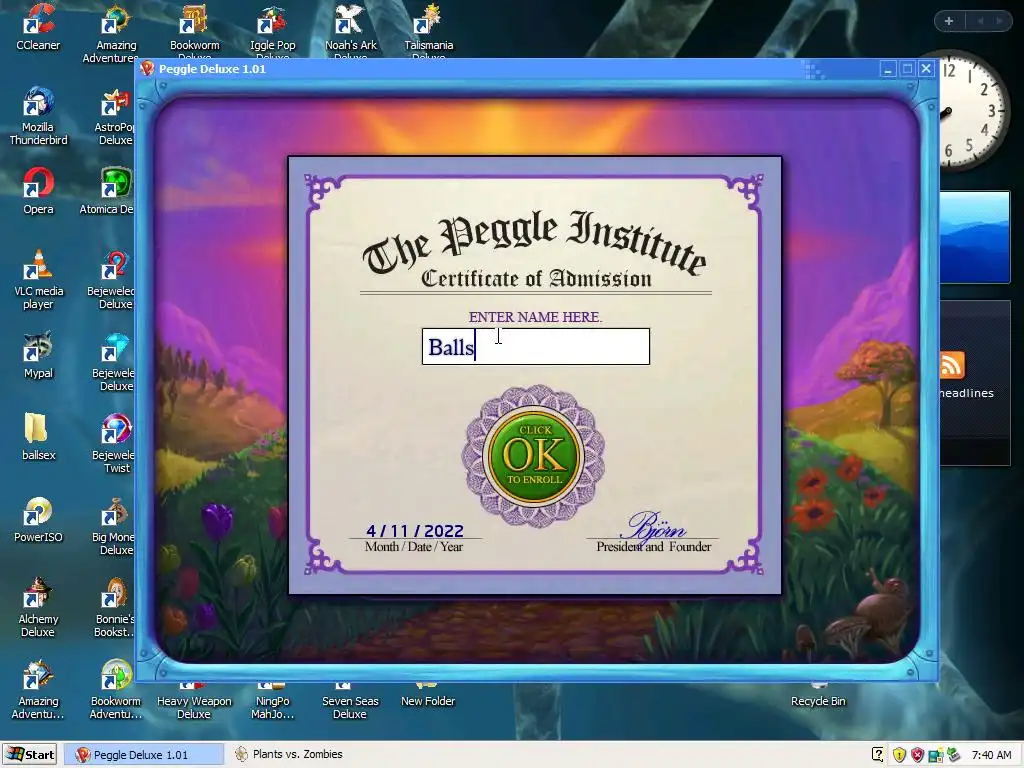
Task: Select the Opera browser desktop icon
Action: pyautogui.click(x=38, y=191)
